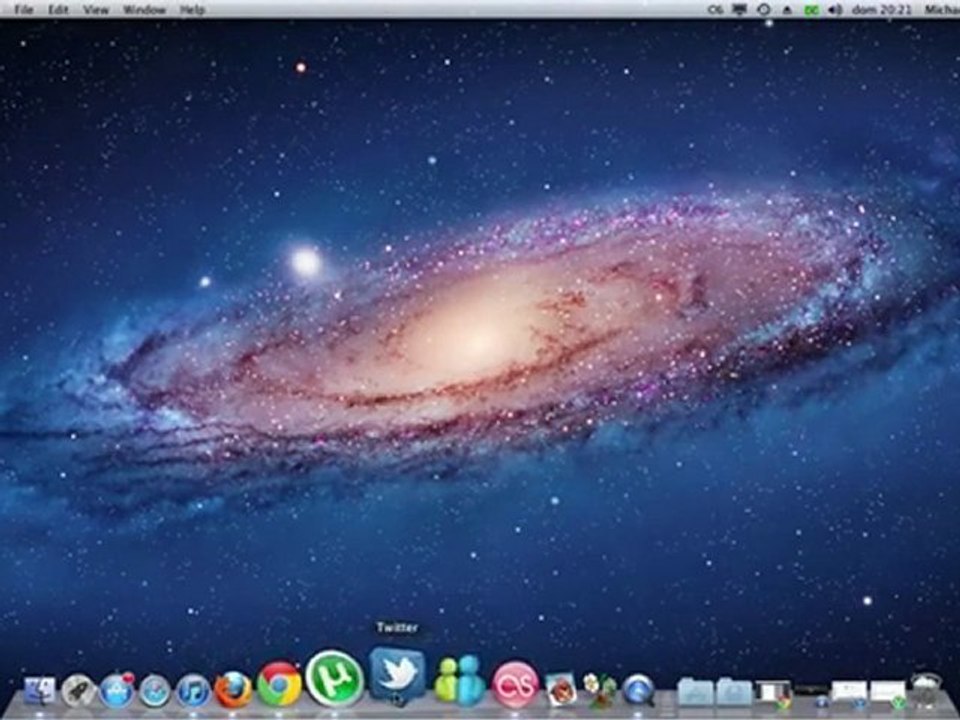This screenshot has width=960, height=720.
Task: Click the volume icon in menu bar
Action: click(x=835, y=9)
